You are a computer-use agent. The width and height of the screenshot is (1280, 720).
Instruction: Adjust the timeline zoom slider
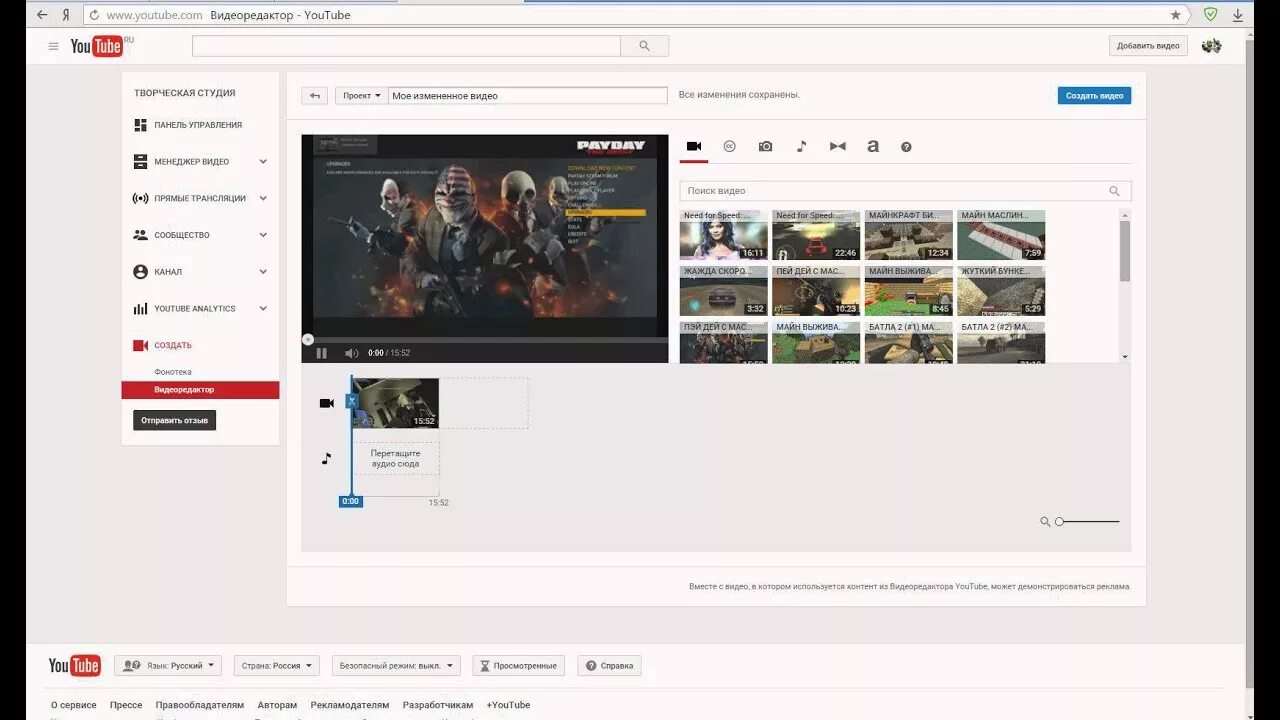pyautogui.click(x=1087, y=521)
